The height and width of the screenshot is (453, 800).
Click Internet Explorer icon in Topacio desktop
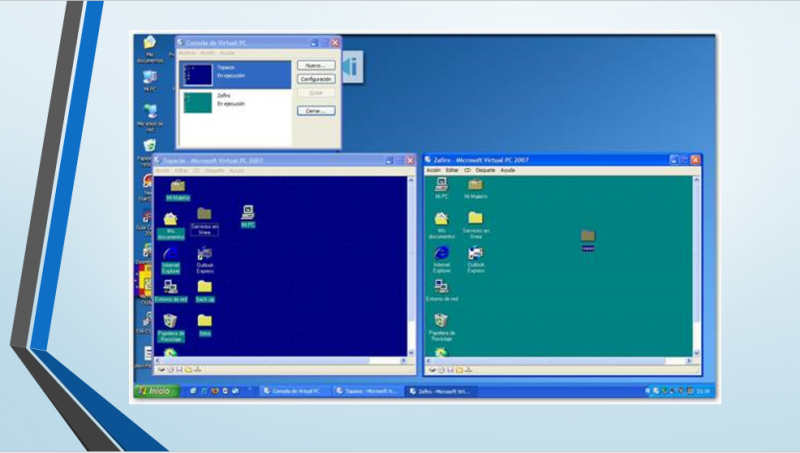[x=170, y=260]
